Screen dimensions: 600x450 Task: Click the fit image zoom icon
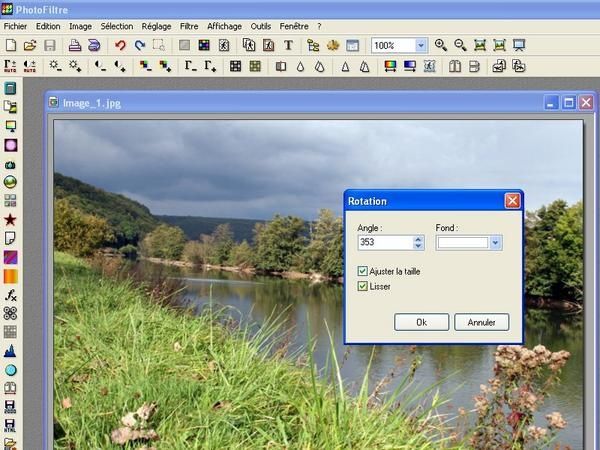(480, 45)
